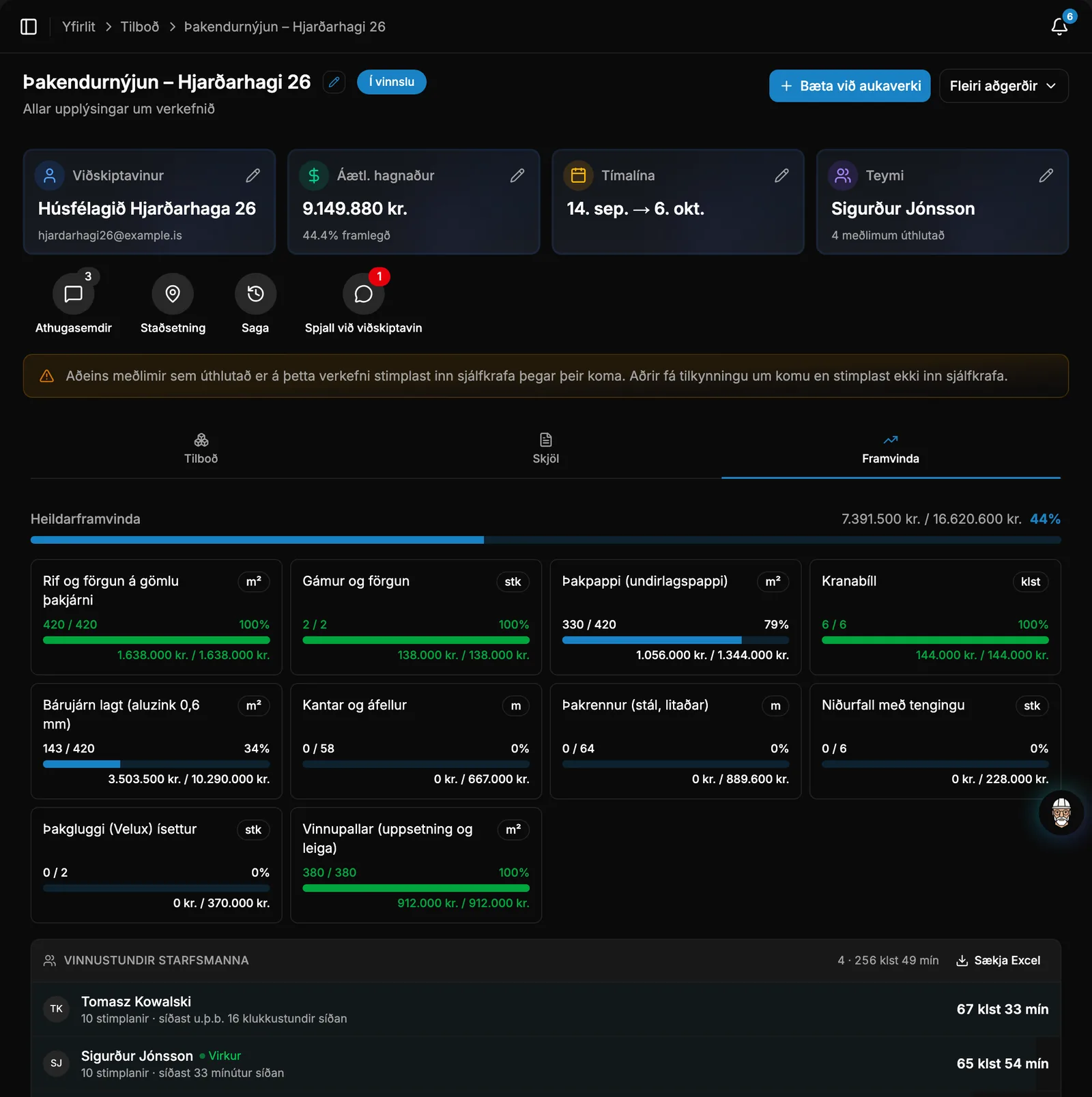Viewport: 1092px width, 1097px height.
Task: Toggle the sidebar panel icon
Action: click(x=29, y=27)
